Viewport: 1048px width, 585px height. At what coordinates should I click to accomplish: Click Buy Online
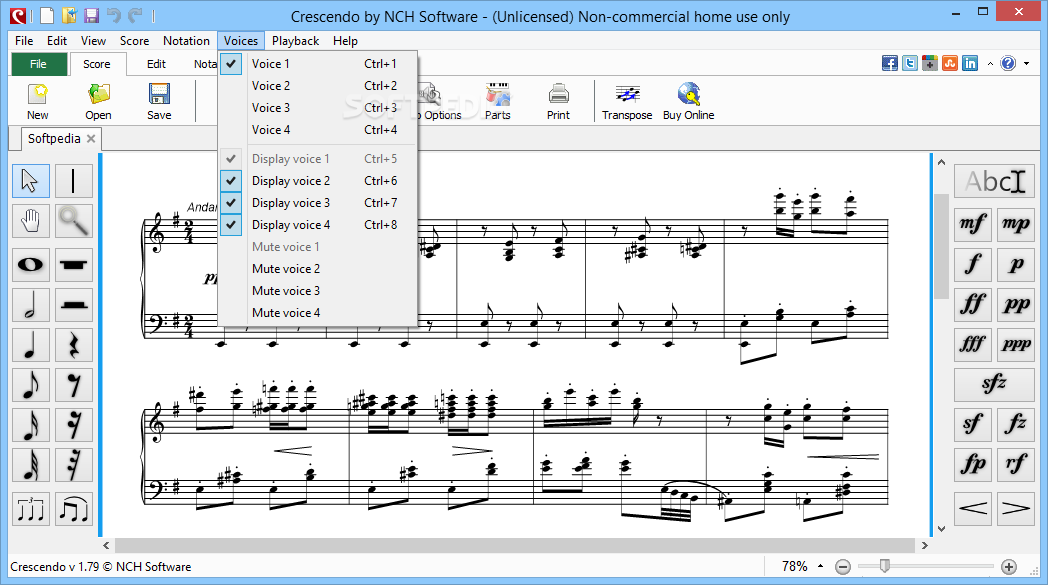688,102
